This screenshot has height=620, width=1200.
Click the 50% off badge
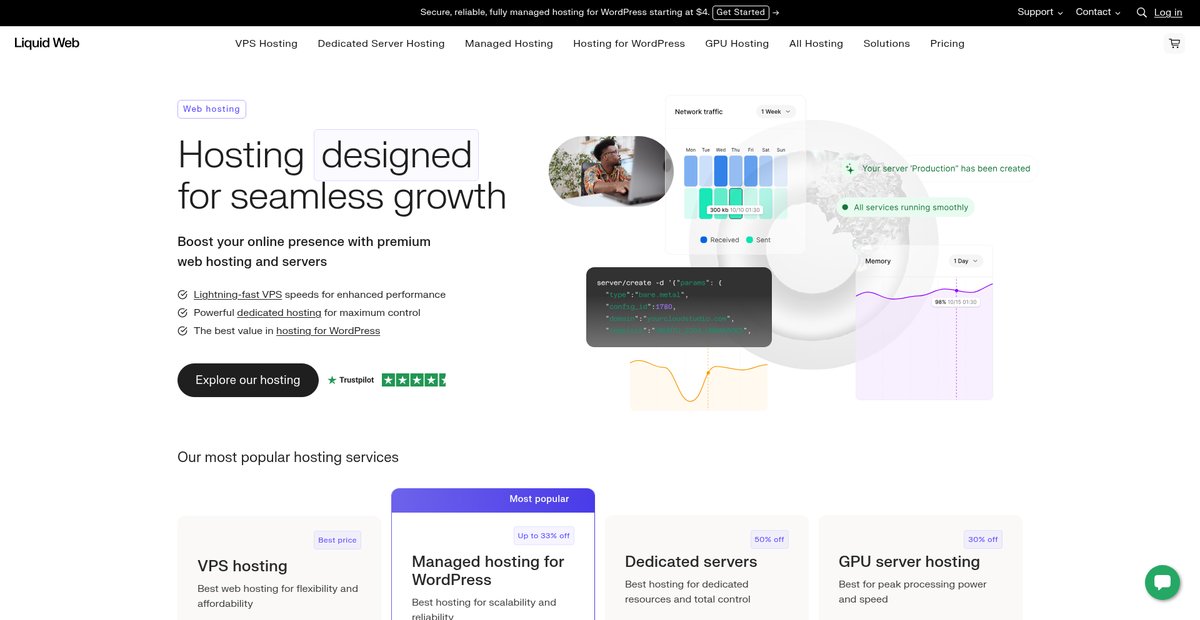click(770, 539)
